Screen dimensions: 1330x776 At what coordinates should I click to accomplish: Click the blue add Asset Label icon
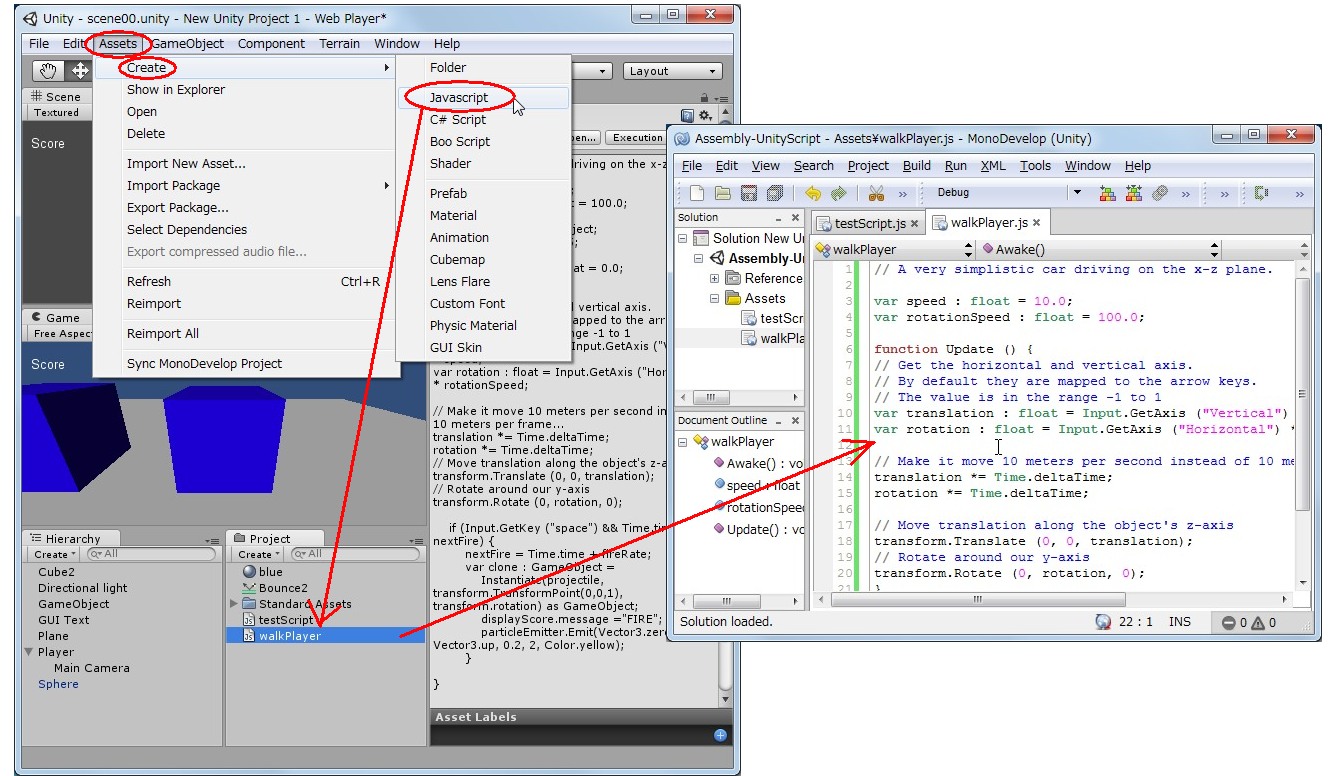719,736
